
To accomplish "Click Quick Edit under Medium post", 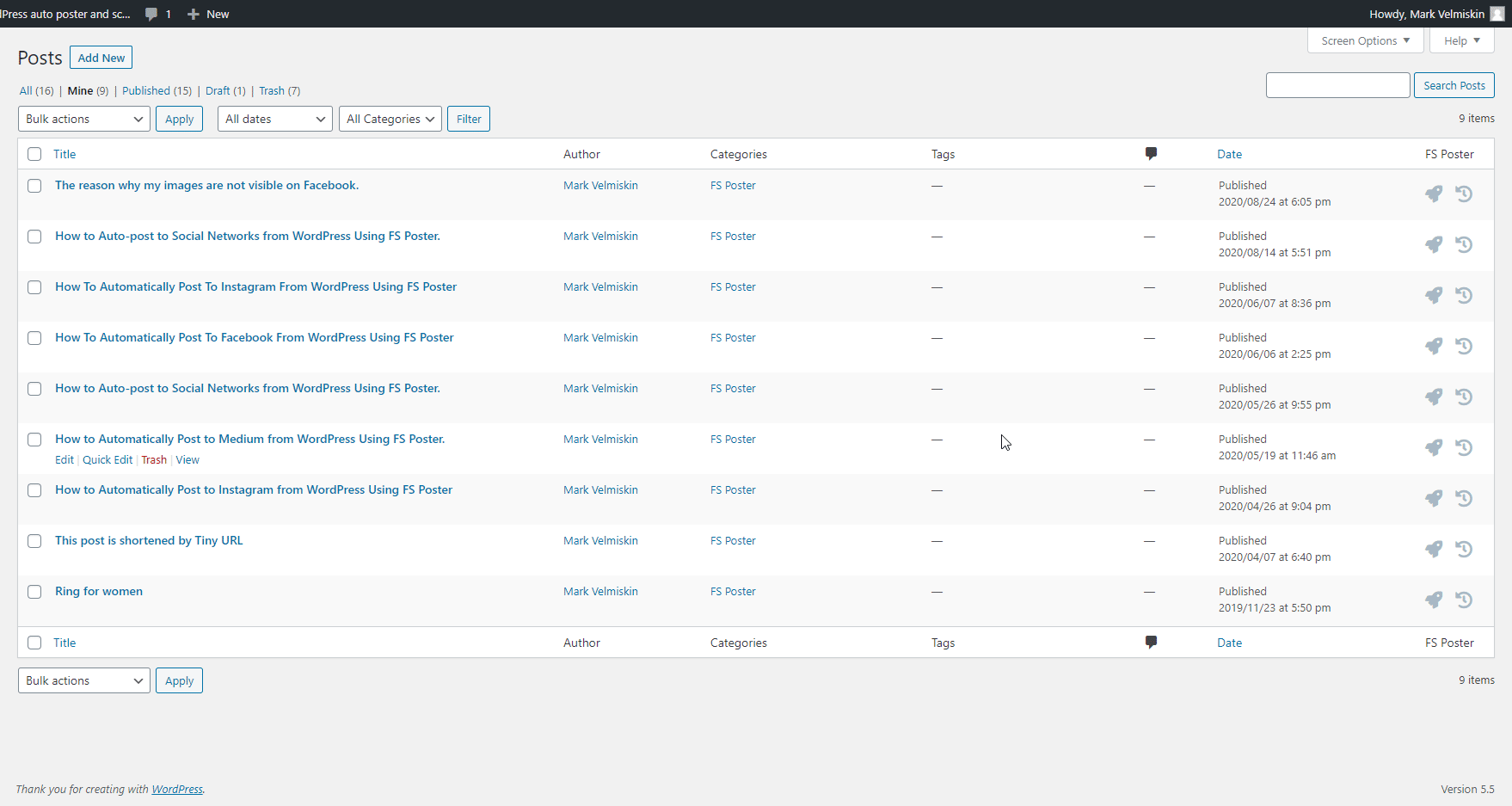I will [108, 460].
